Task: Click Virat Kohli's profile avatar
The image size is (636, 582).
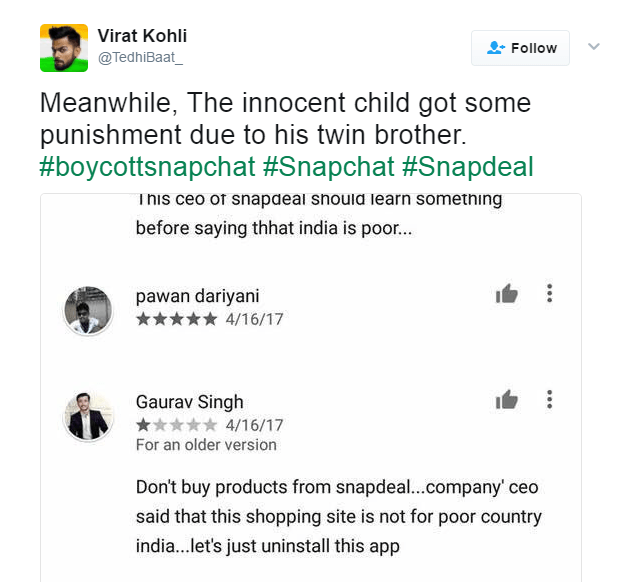Action: click(x=64, y=48)
